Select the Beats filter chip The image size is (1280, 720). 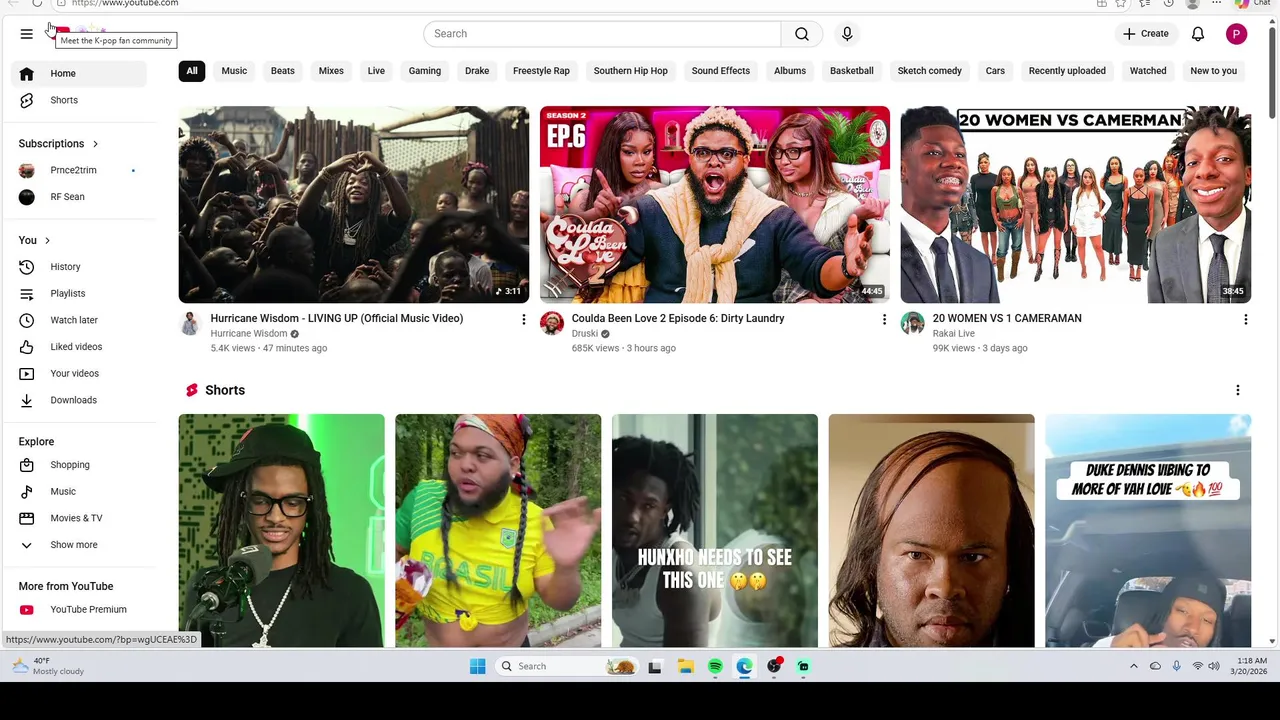coord(283,71)
